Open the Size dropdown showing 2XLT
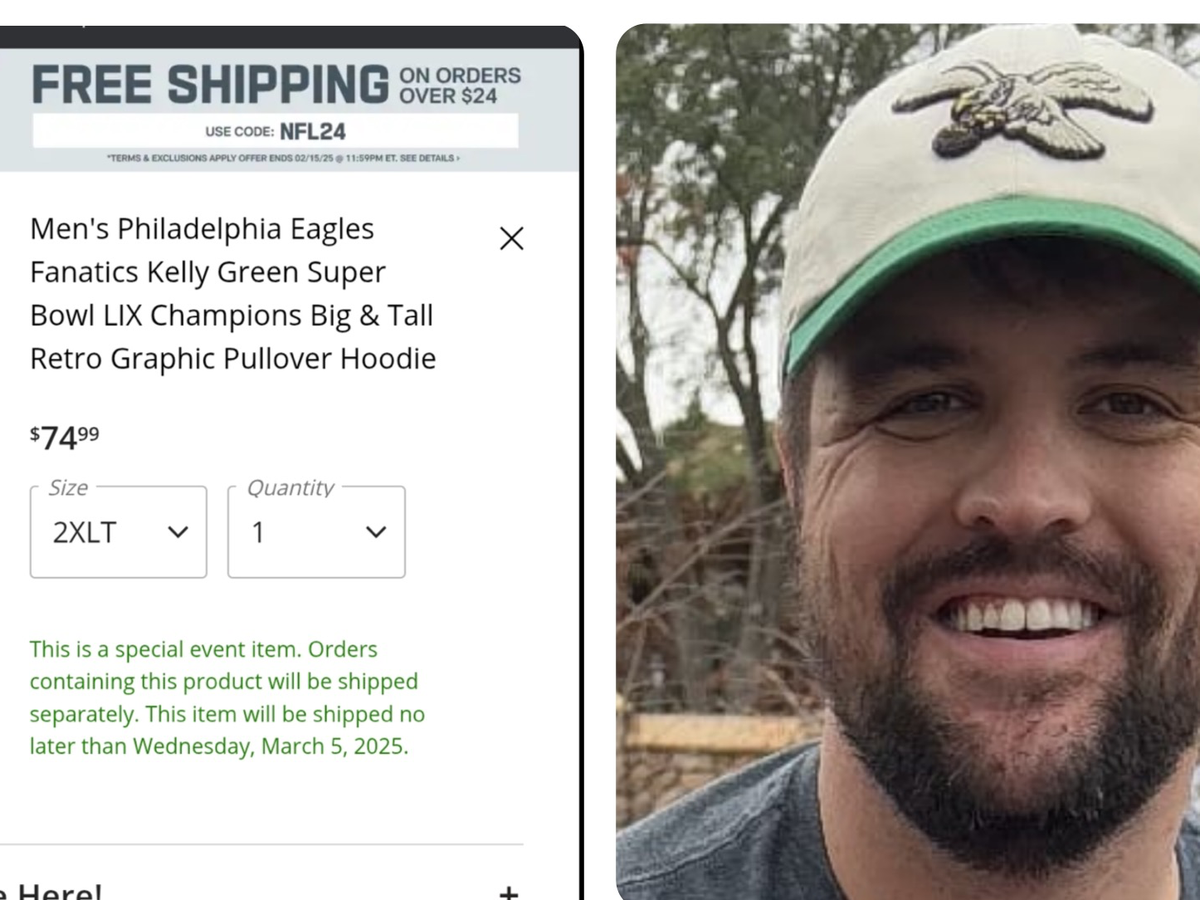The image size is (1200, 900). [118, 532]
